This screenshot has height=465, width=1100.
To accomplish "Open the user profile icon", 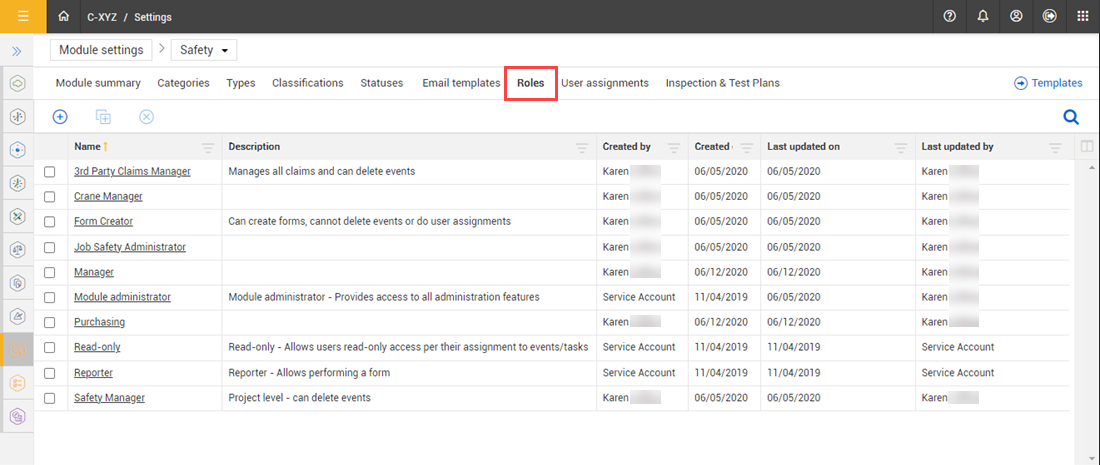I will coord(1016,17).
